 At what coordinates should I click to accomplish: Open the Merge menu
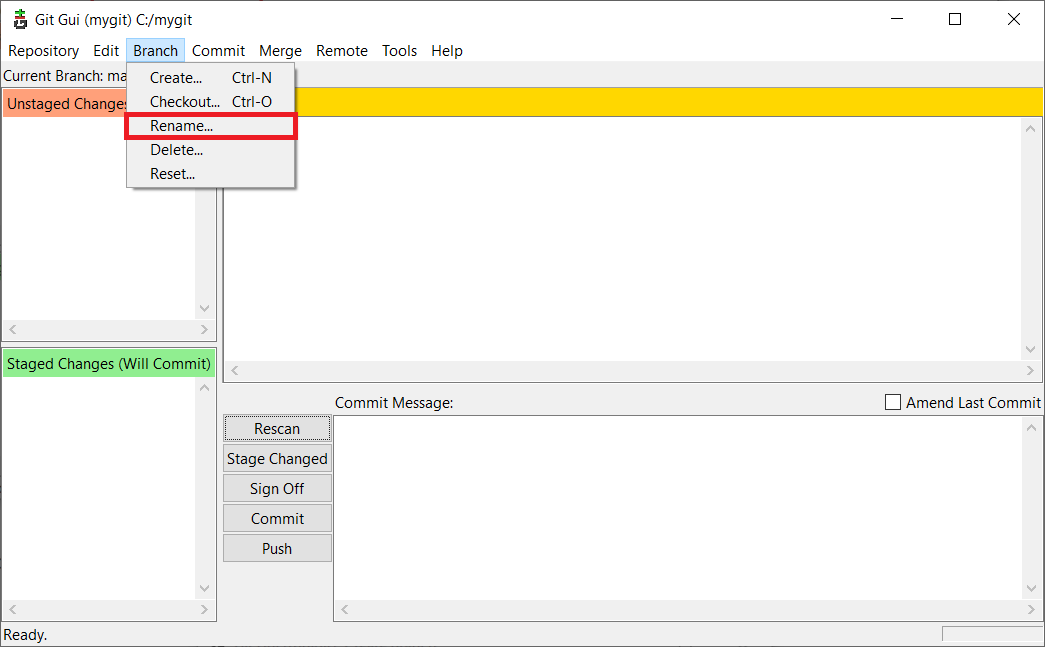[x=280, y=51]
